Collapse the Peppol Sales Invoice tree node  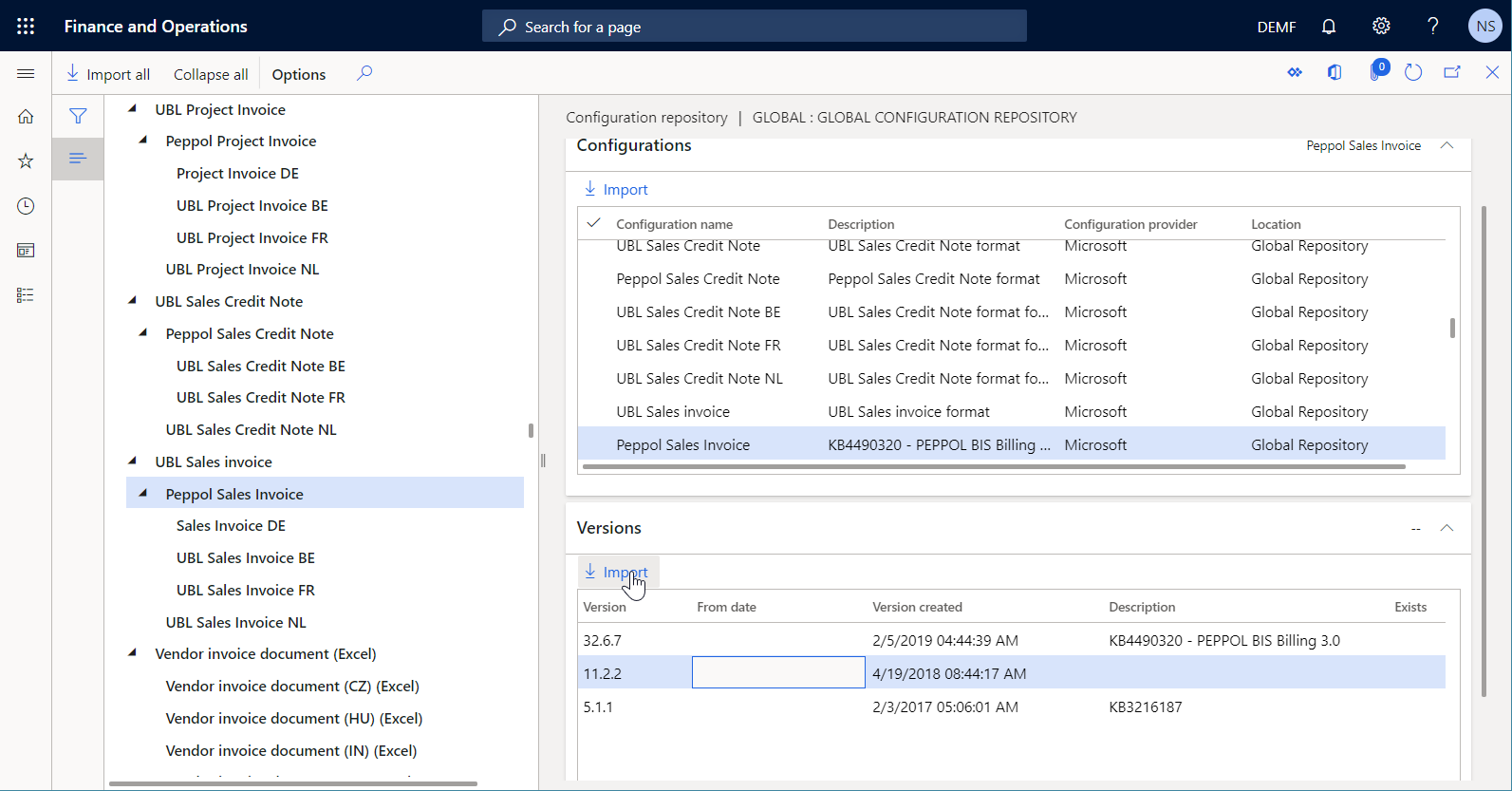(x=142, y=493)
